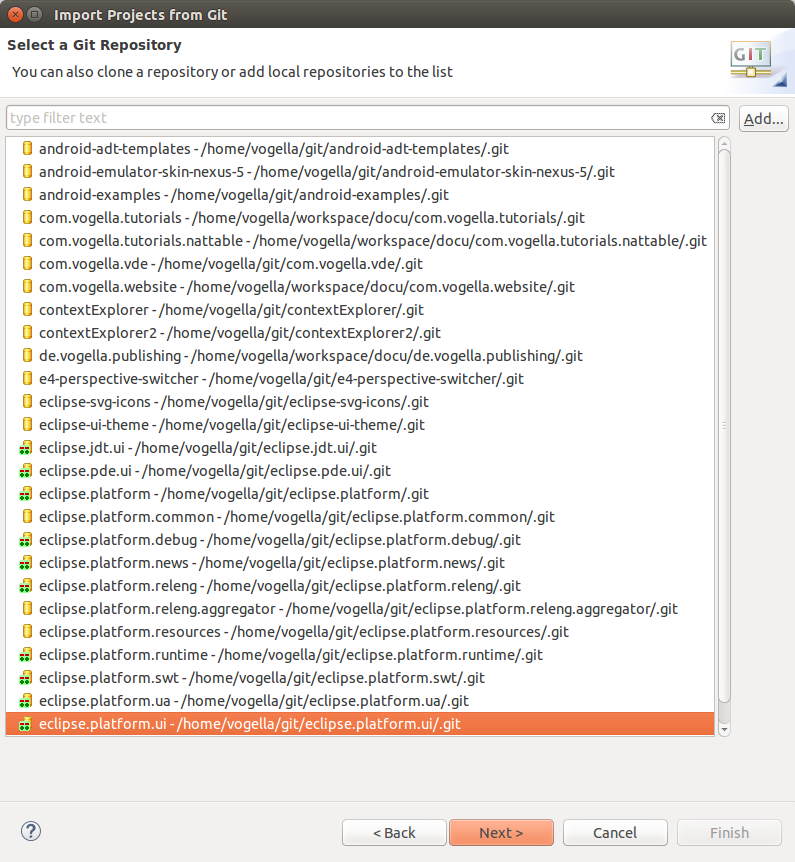Cancel the import dialog

pos(615,833)
